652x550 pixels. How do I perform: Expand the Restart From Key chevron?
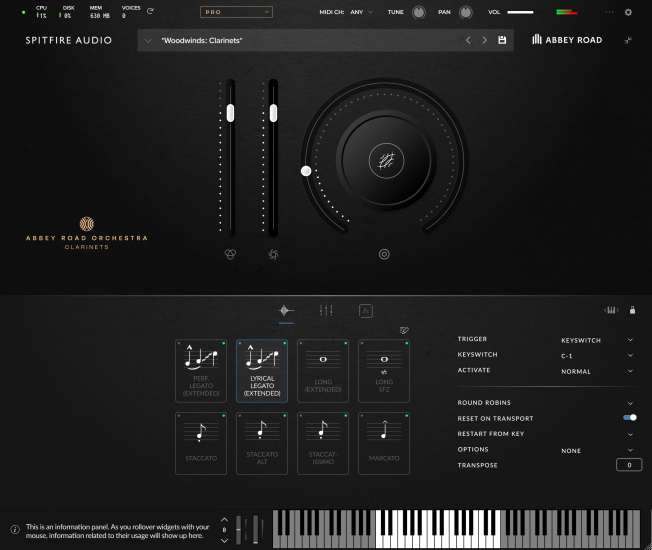coord(630,434)
